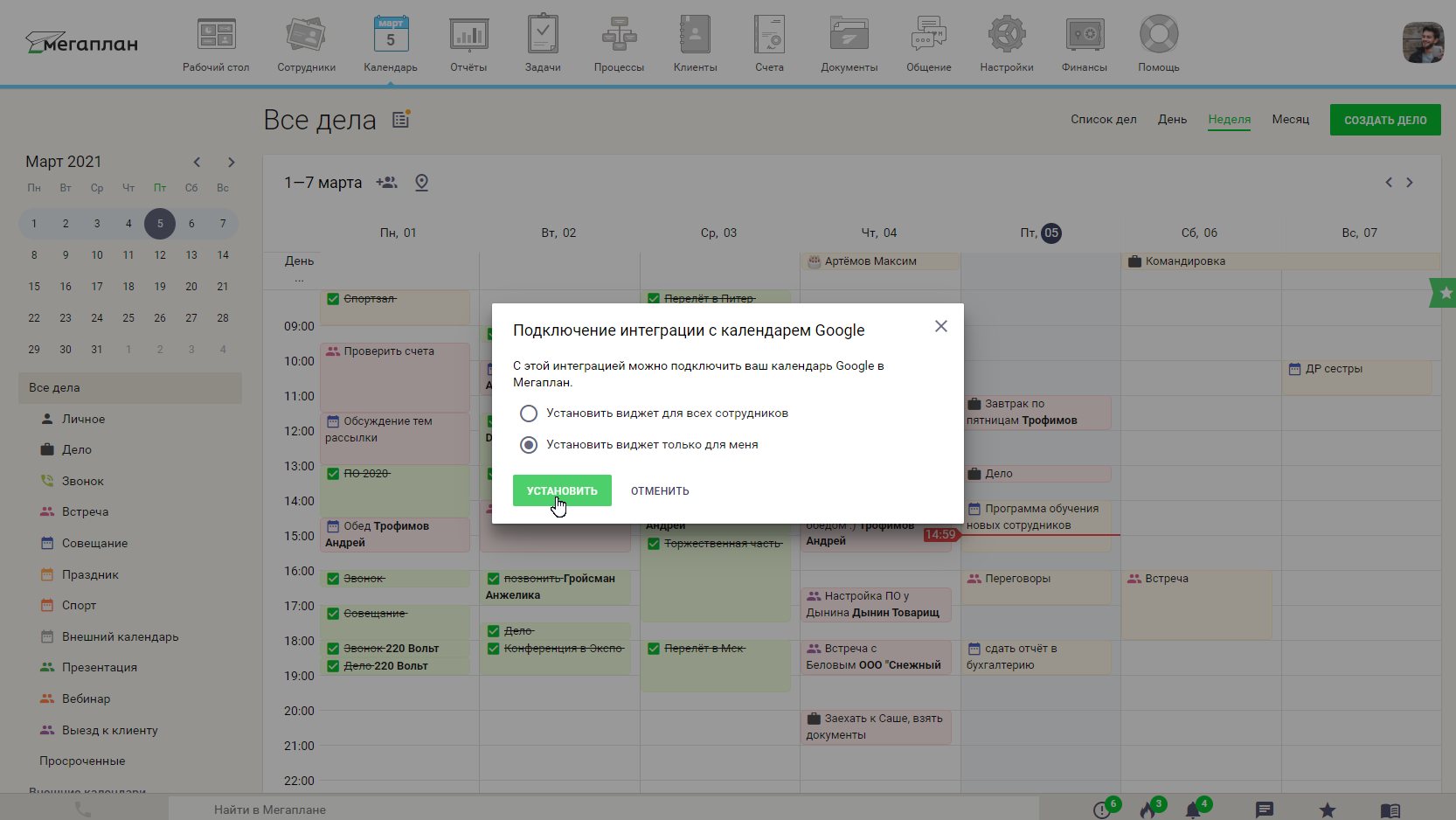Screen dimensions: 1456x820
Task: Open Командировка all-day event
Action: (1280, 261)
